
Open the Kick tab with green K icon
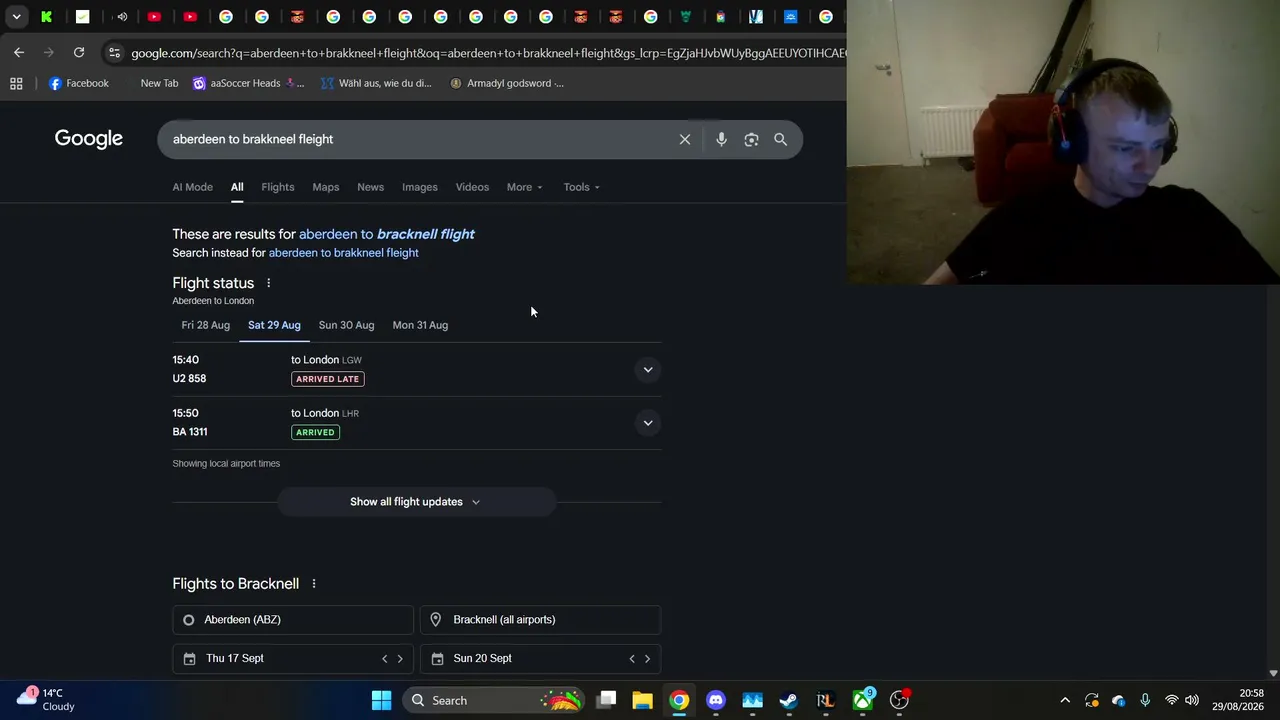click(x=46, y=16)
